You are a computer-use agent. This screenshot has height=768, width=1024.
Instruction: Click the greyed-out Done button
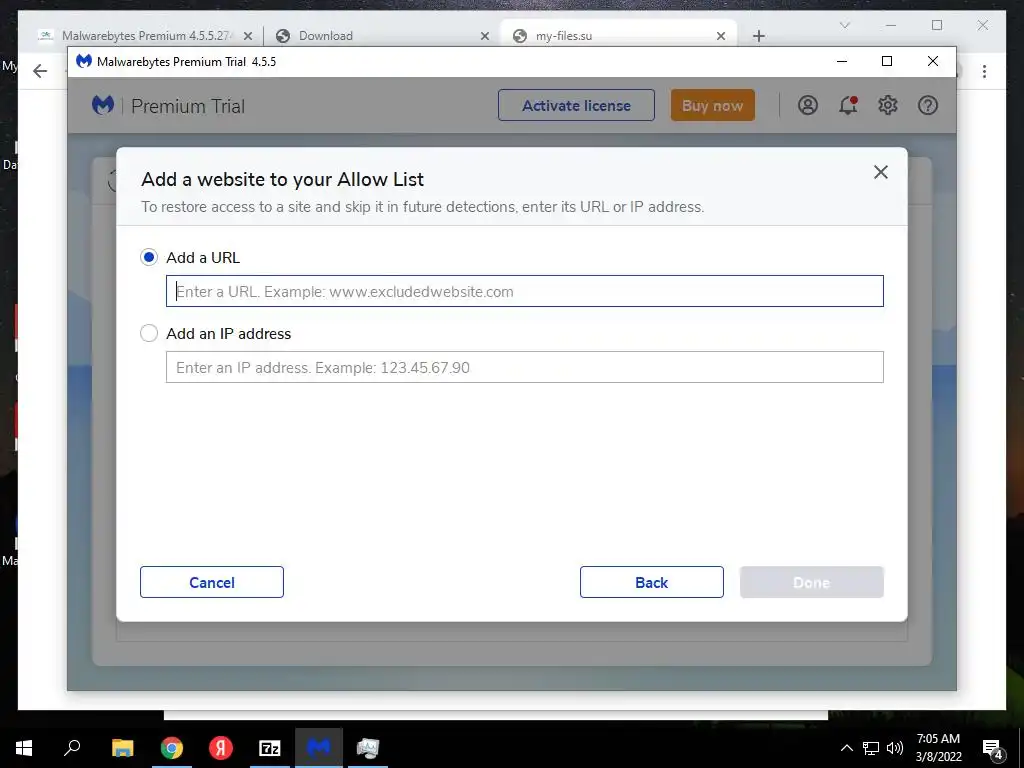[812, 582]
